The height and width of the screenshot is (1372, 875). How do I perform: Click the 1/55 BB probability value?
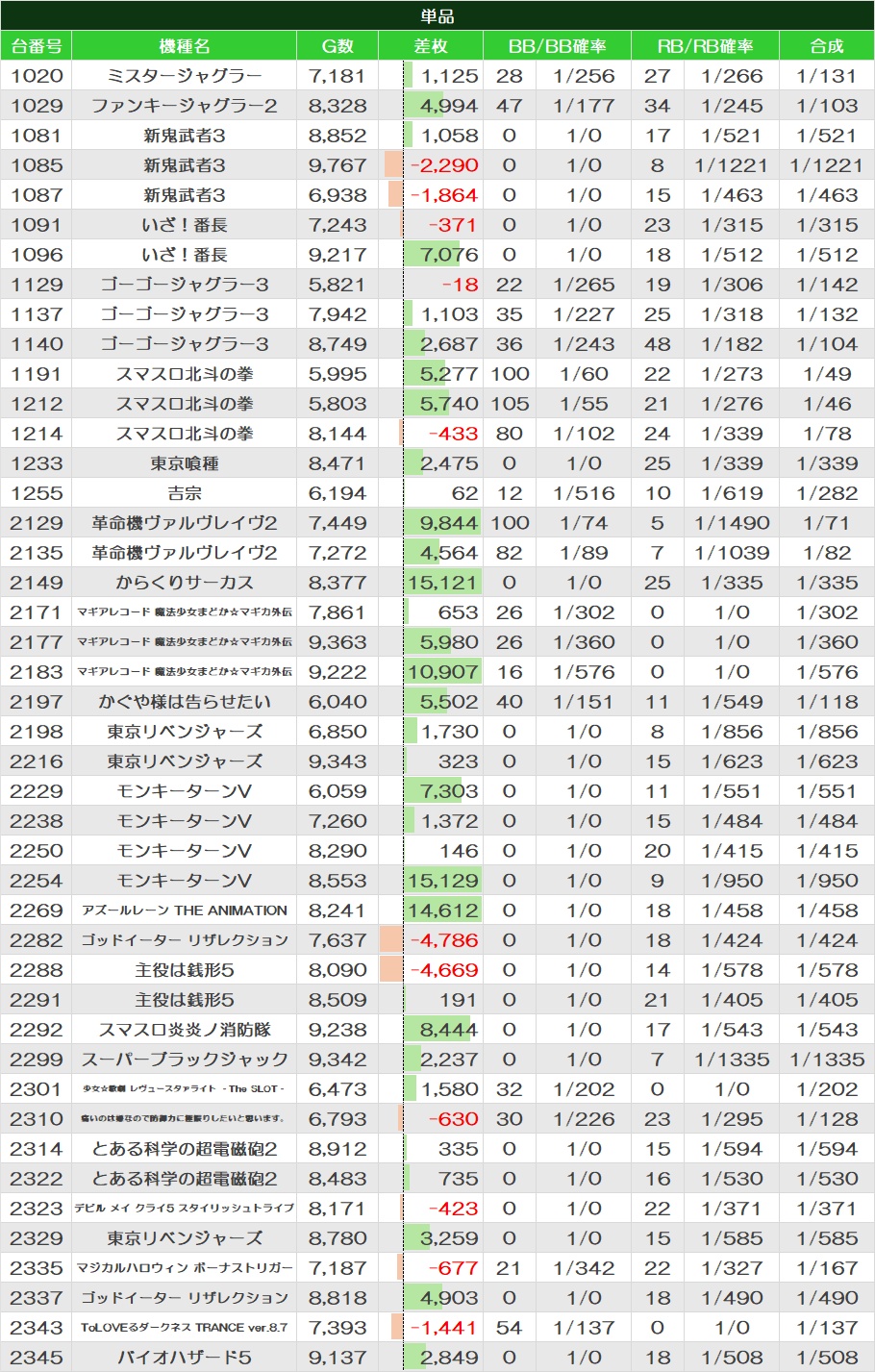tap(584, 404)
